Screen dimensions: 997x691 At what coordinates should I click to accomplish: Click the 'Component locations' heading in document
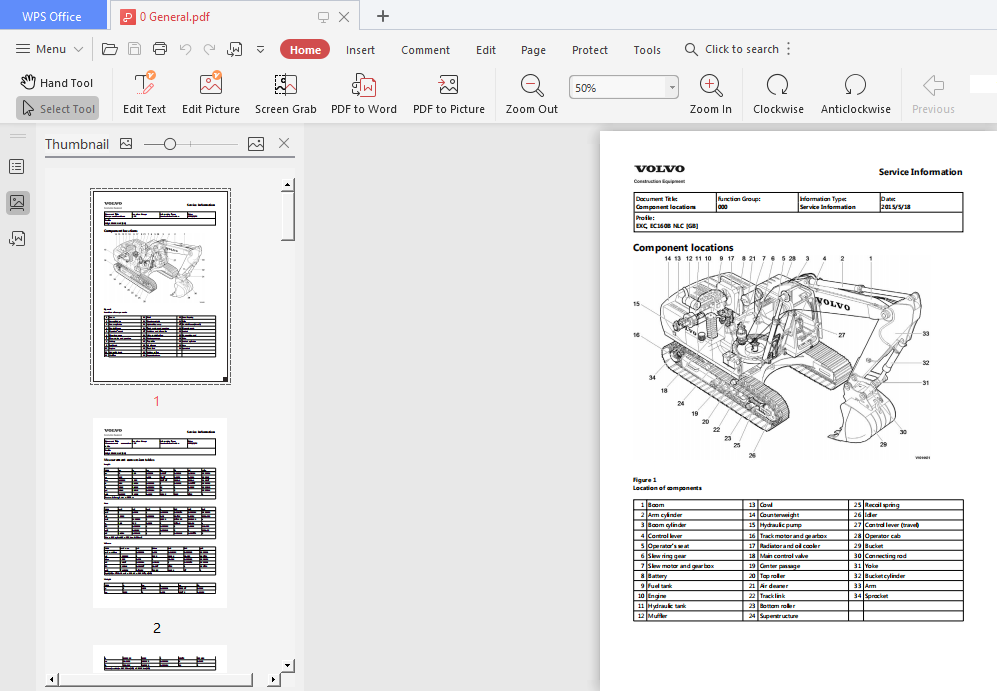[x=683, y=248]
